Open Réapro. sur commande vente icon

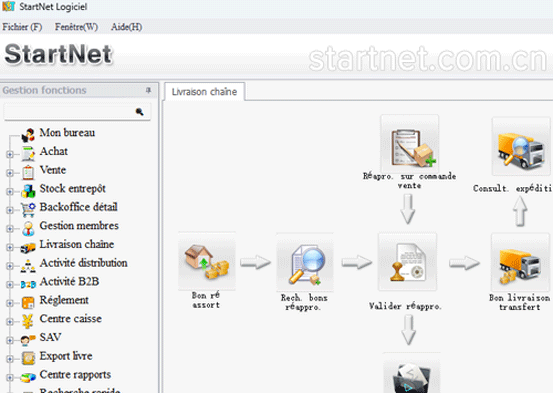point(409,144)
